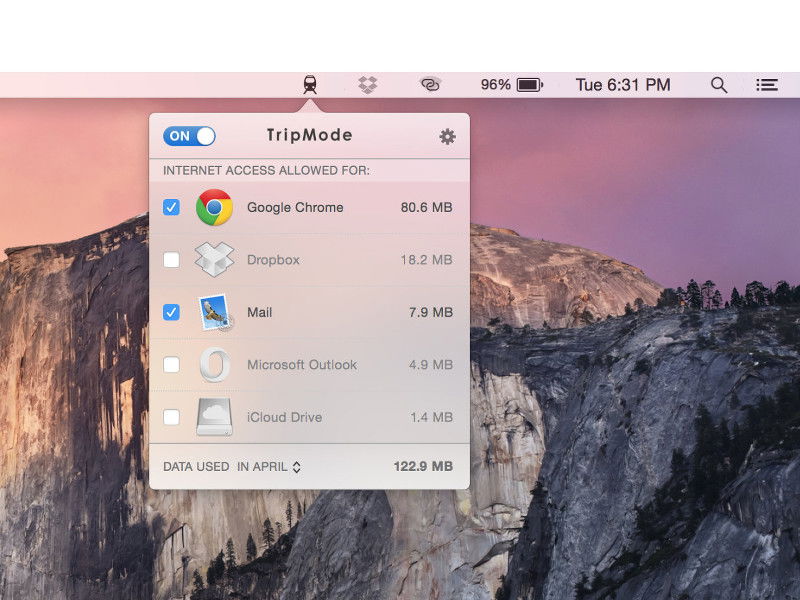Click the TripMode train icon in menu bar
Image resolution: width=800 pixels, height=600 pixels.
[310, 85]
